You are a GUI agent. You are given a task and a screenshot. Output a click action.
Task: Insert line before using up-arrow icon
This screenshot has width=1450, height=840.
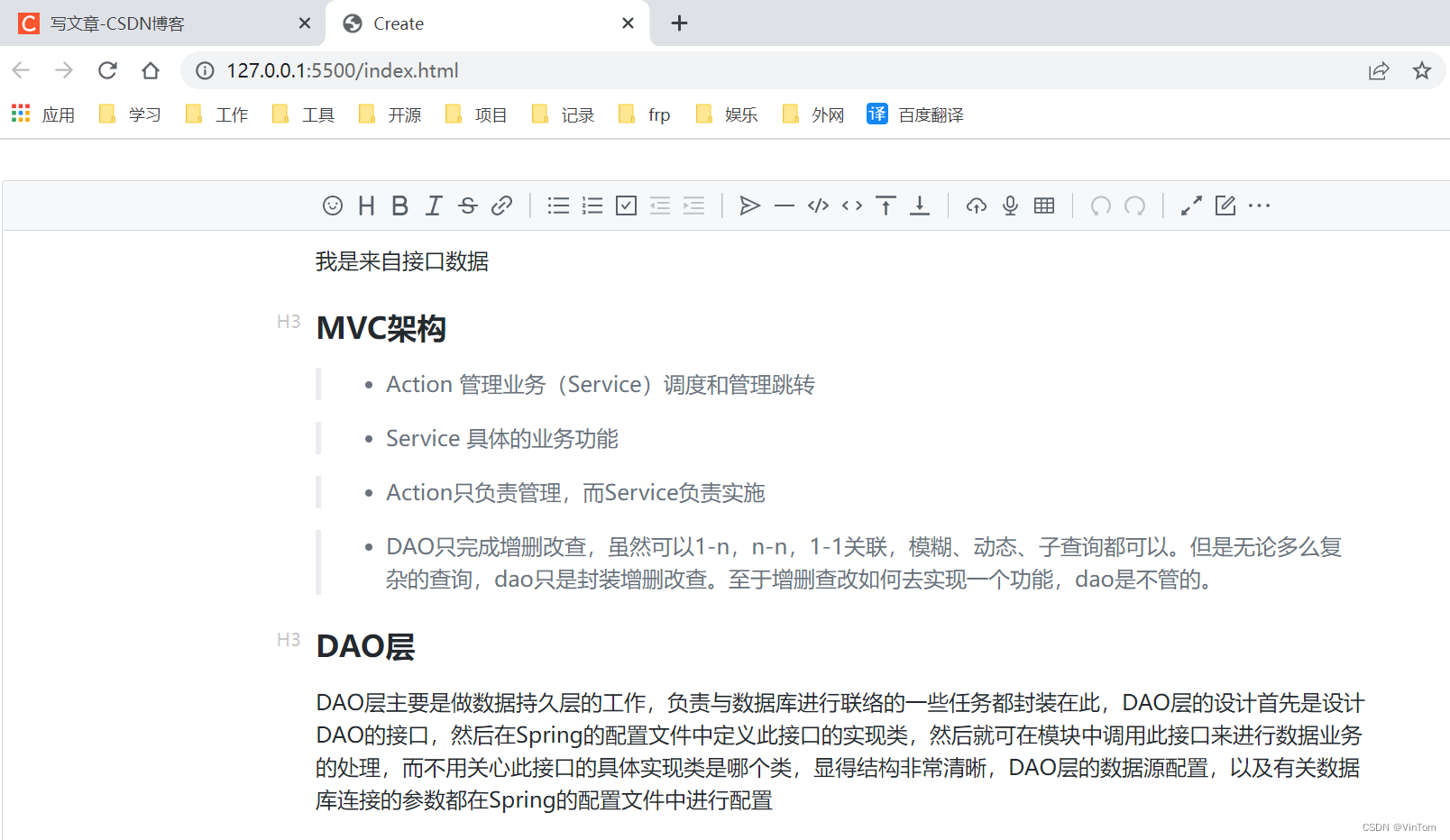pos(886,205)
